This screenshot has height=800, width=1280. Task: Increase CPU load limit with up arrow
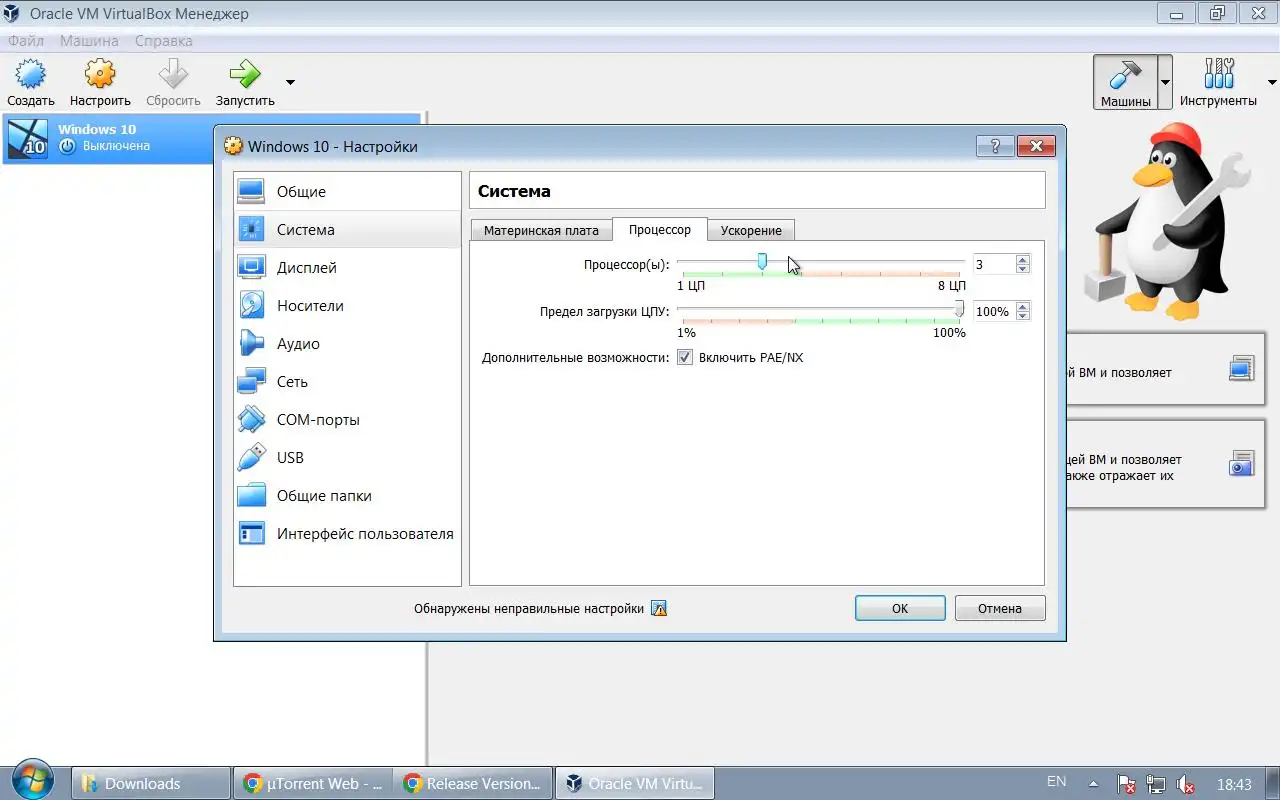1022,306
